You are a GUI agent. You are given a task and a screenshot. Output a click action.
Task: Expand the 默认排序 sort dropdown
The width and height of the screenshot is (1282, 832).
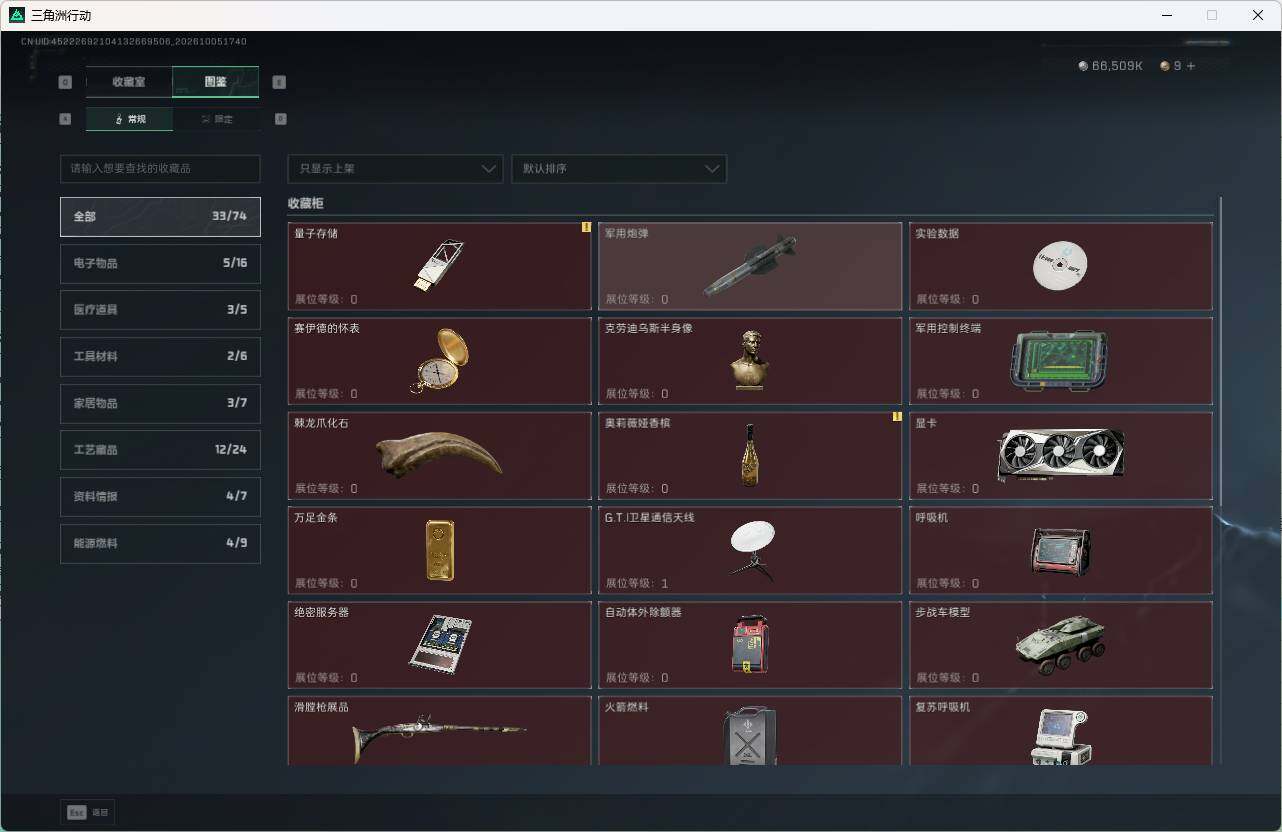tap(619, 169)
